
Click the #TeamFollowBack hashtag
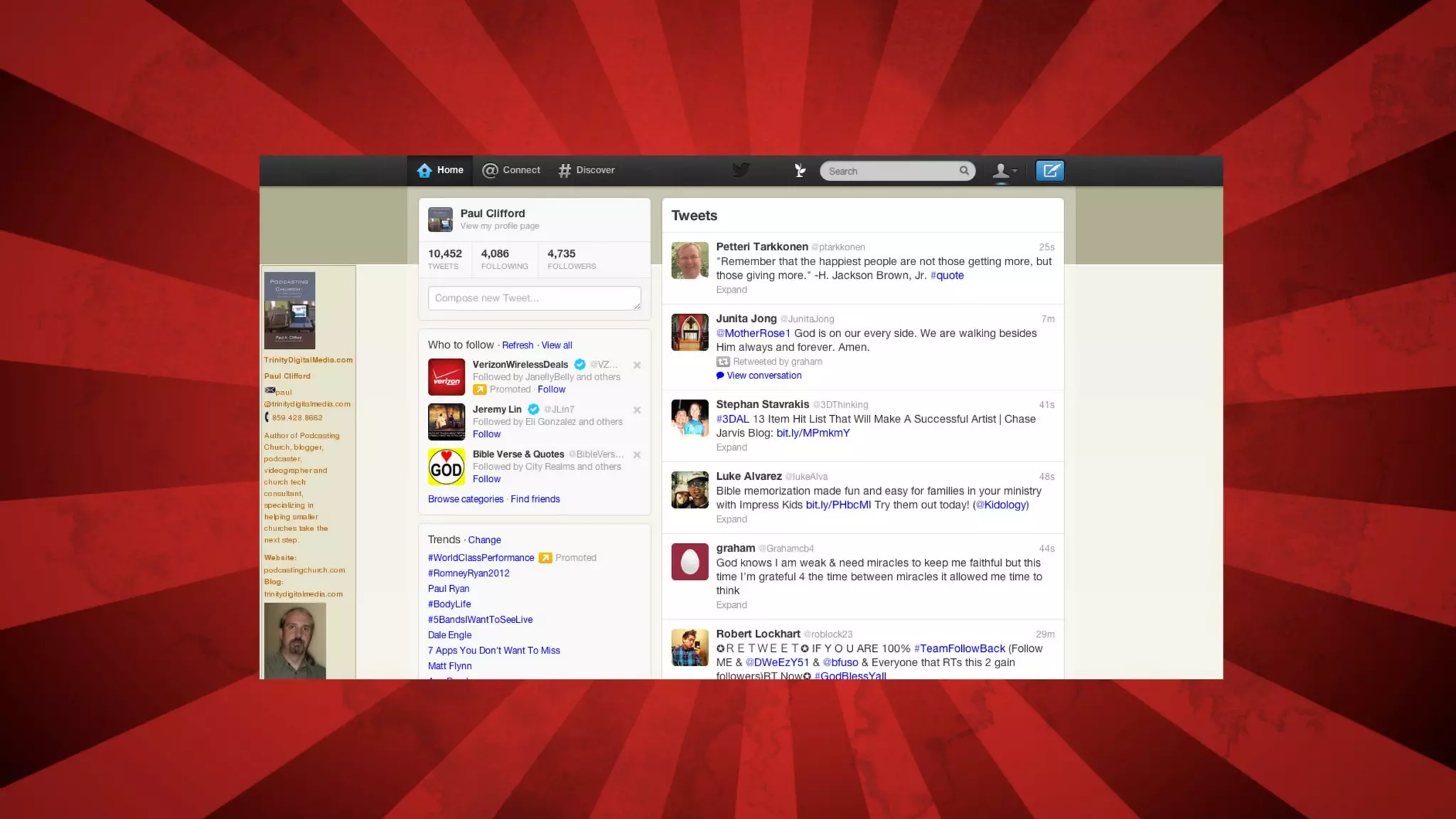coord(959,649)
